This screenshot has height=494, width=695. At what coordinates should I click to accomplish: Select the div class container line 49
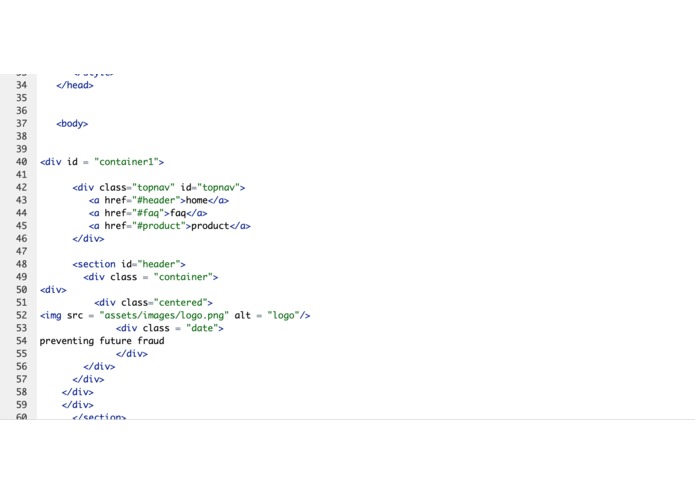(x=151, y=277)
